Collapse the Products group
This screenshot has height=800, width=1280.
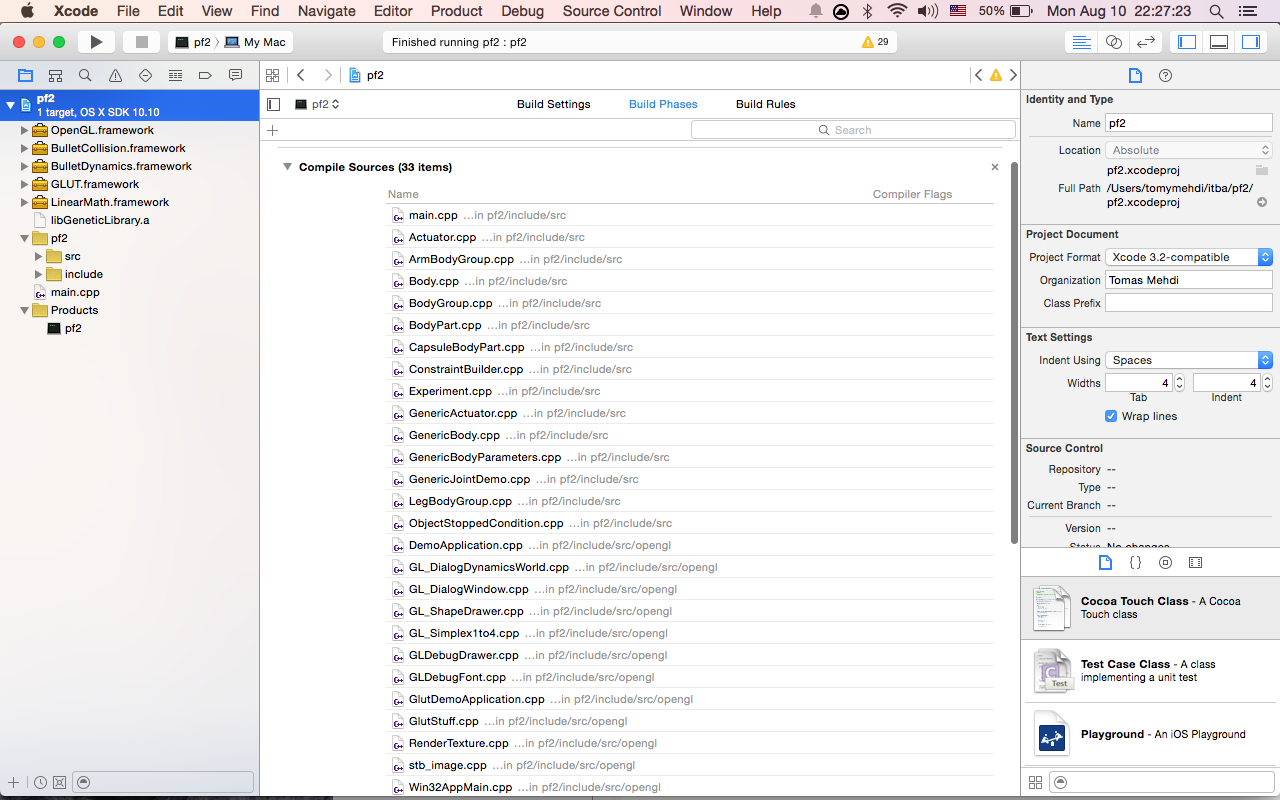(25, 310)
